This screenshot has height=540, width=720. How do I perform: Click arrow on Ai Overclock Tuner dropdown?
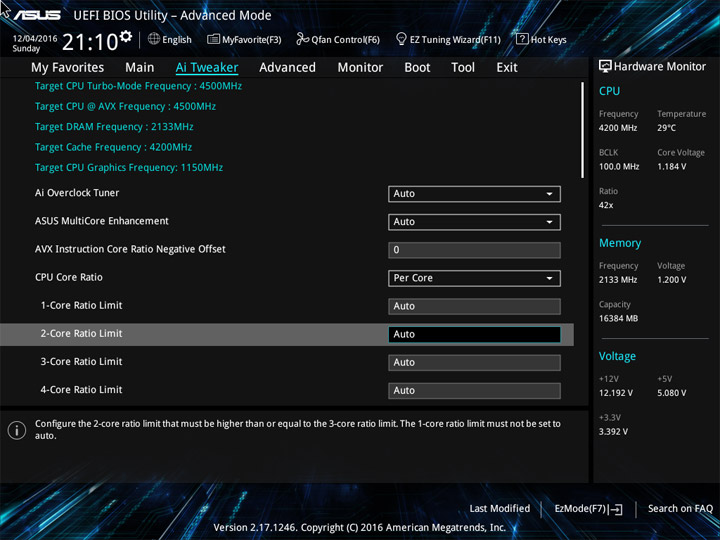(x=549, y=194)
